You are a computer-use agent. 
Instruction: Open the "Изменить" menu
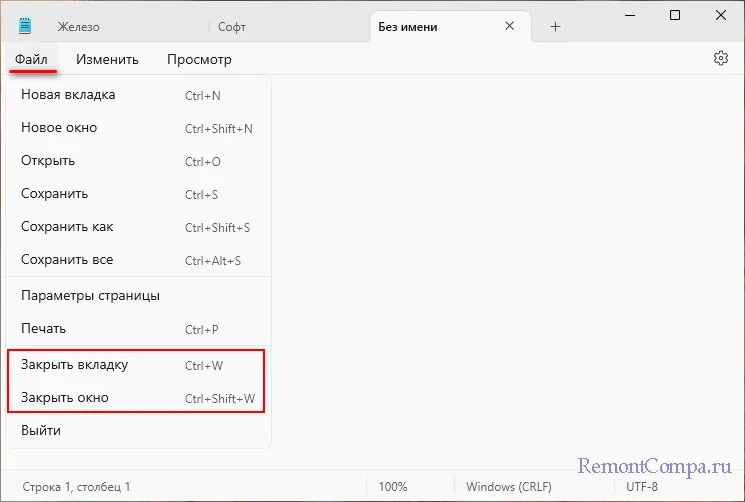[107, 60]
